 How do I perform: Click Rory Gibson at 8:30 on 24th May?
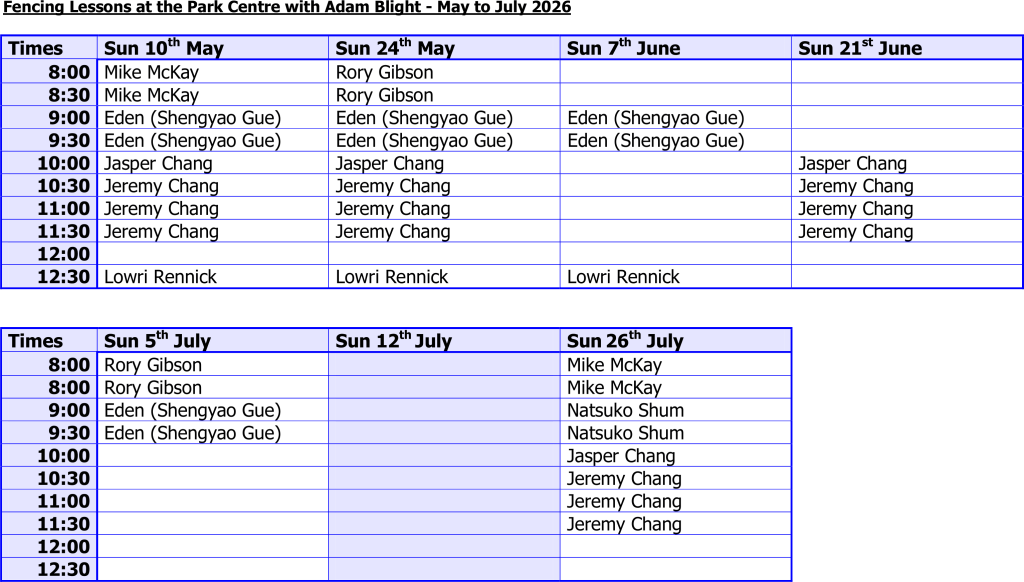coord(384,95)
